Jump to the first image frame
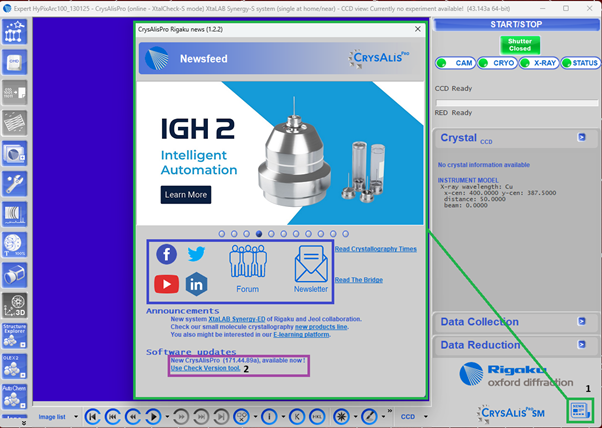 tap(93, 416)
